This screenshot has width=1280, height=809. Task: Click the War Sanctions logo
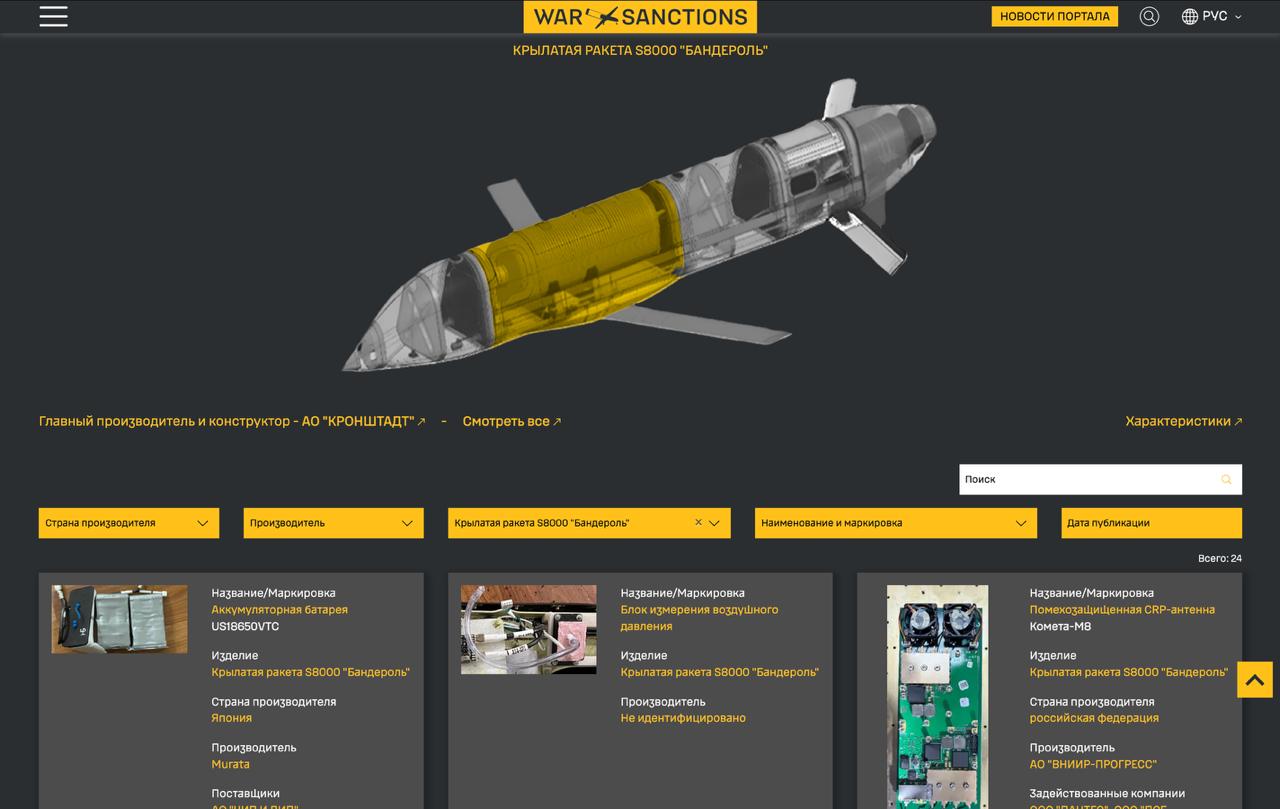tap(640, 16)
